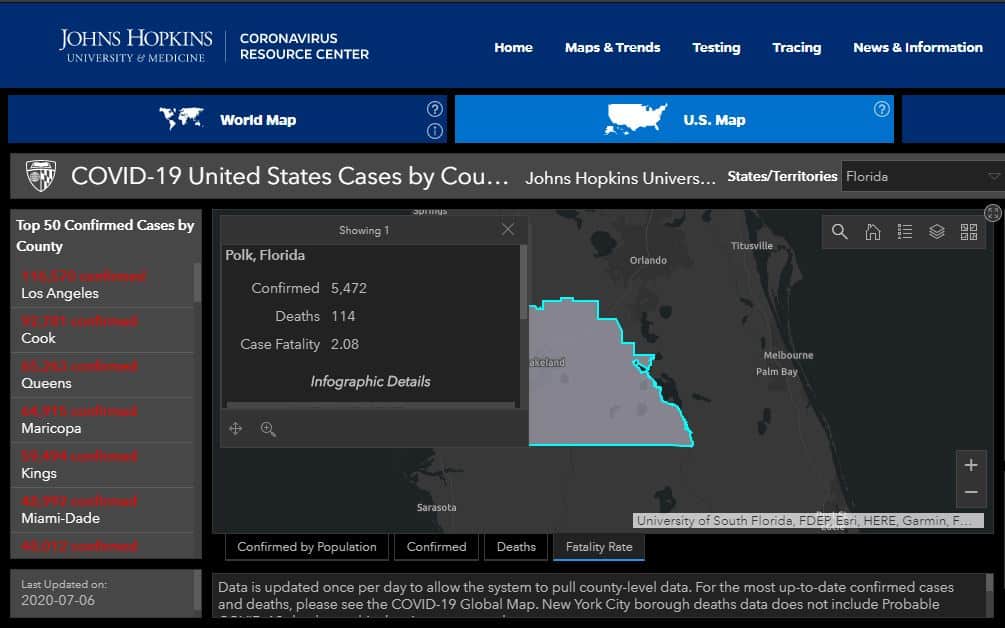Click the popup pan/move icon
Image resolution: width=1005 pixels, height=628 pixels.
(235, 429)
